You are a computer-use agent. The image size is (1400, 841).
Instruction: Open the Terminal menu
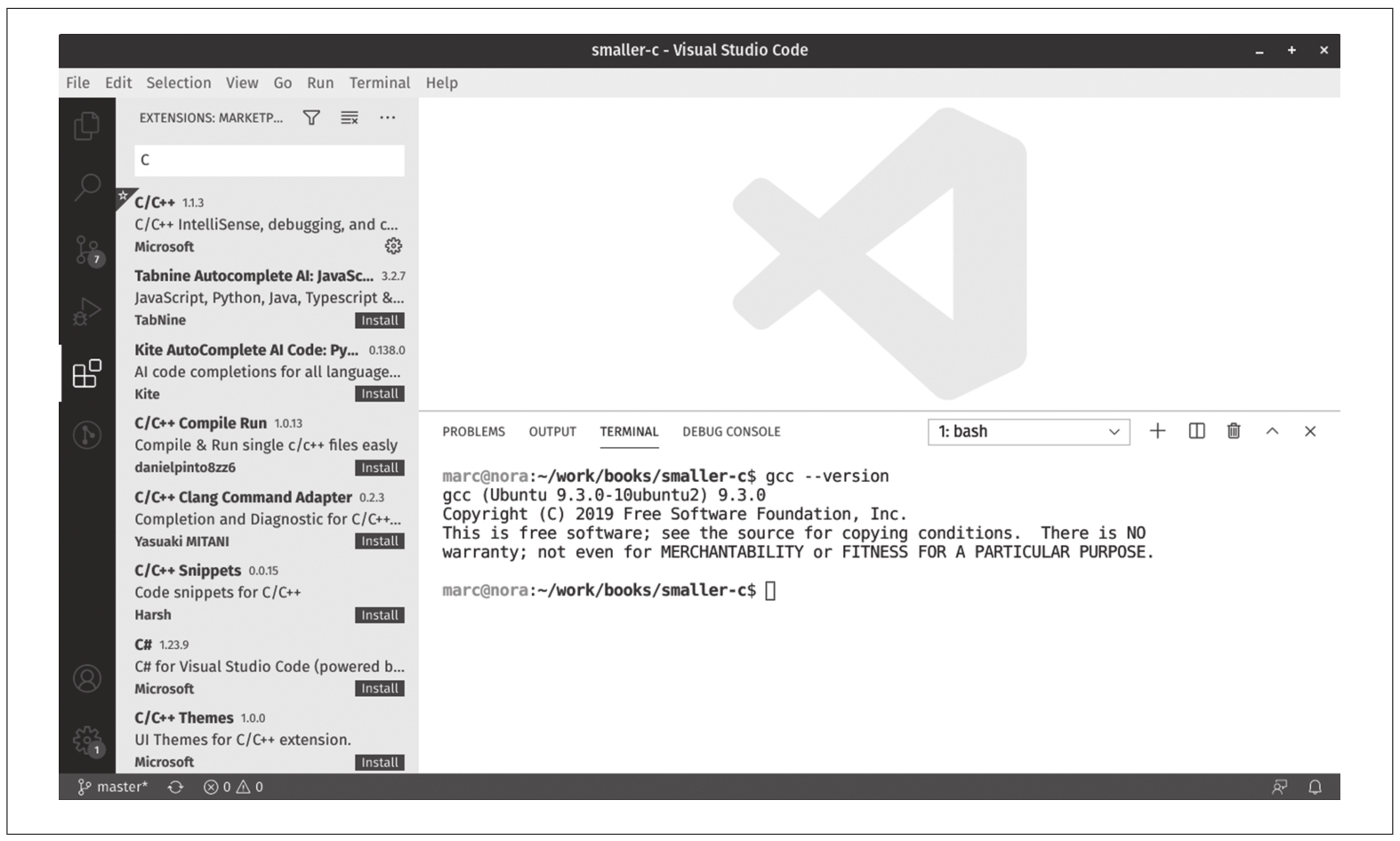(380, 83)
